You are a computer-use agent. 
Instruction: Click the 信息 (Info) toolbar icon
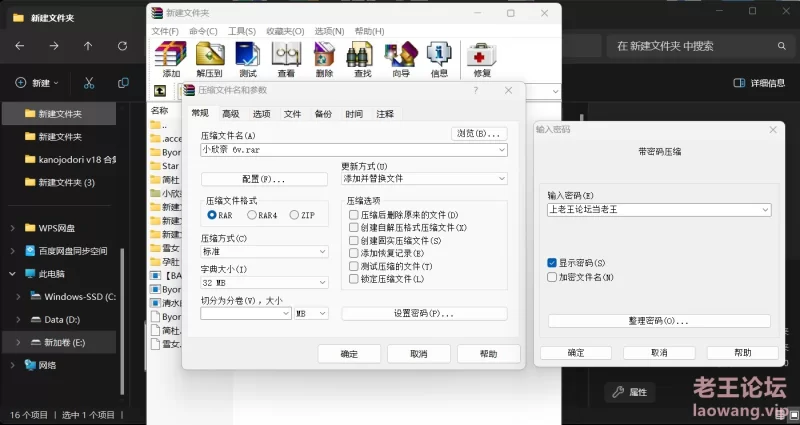coord(439,59)
